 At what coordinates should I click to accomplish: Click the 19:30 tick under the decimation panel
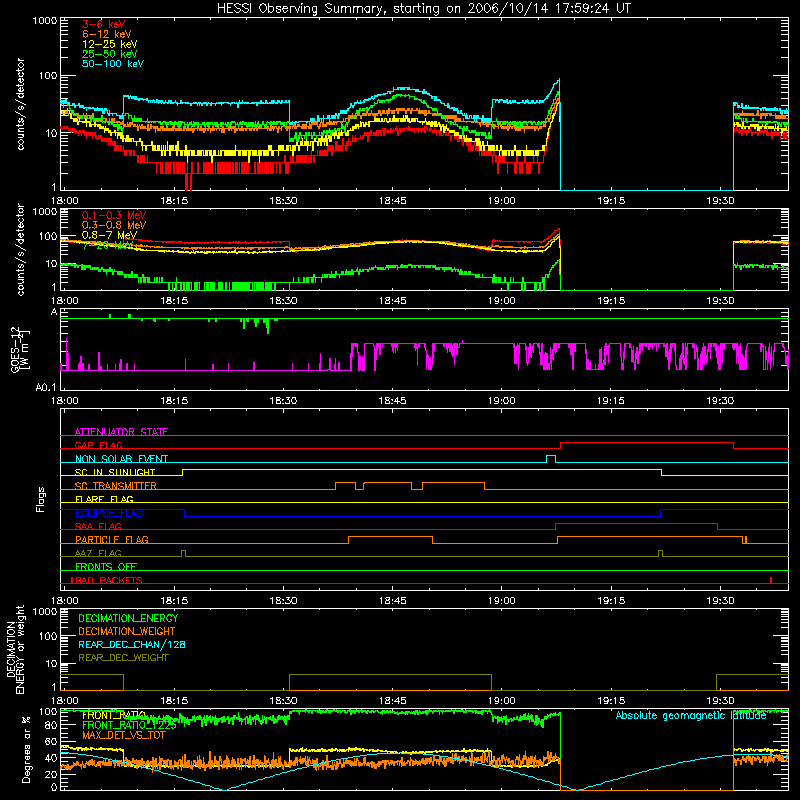[x=720, y=701]
